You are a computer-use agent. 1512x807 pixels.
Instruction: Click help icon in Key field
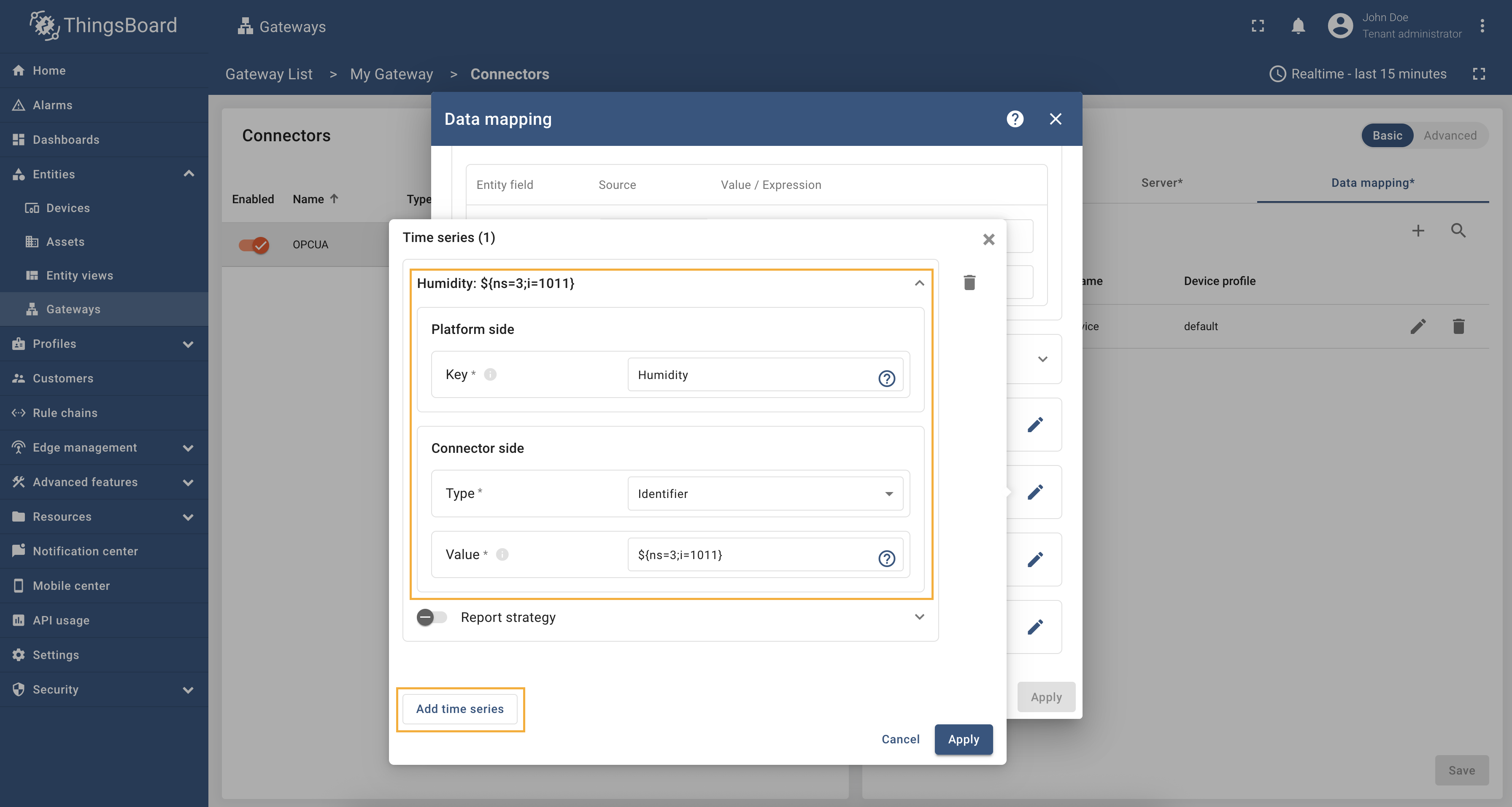pyautogui.click(x=886, y=378)
